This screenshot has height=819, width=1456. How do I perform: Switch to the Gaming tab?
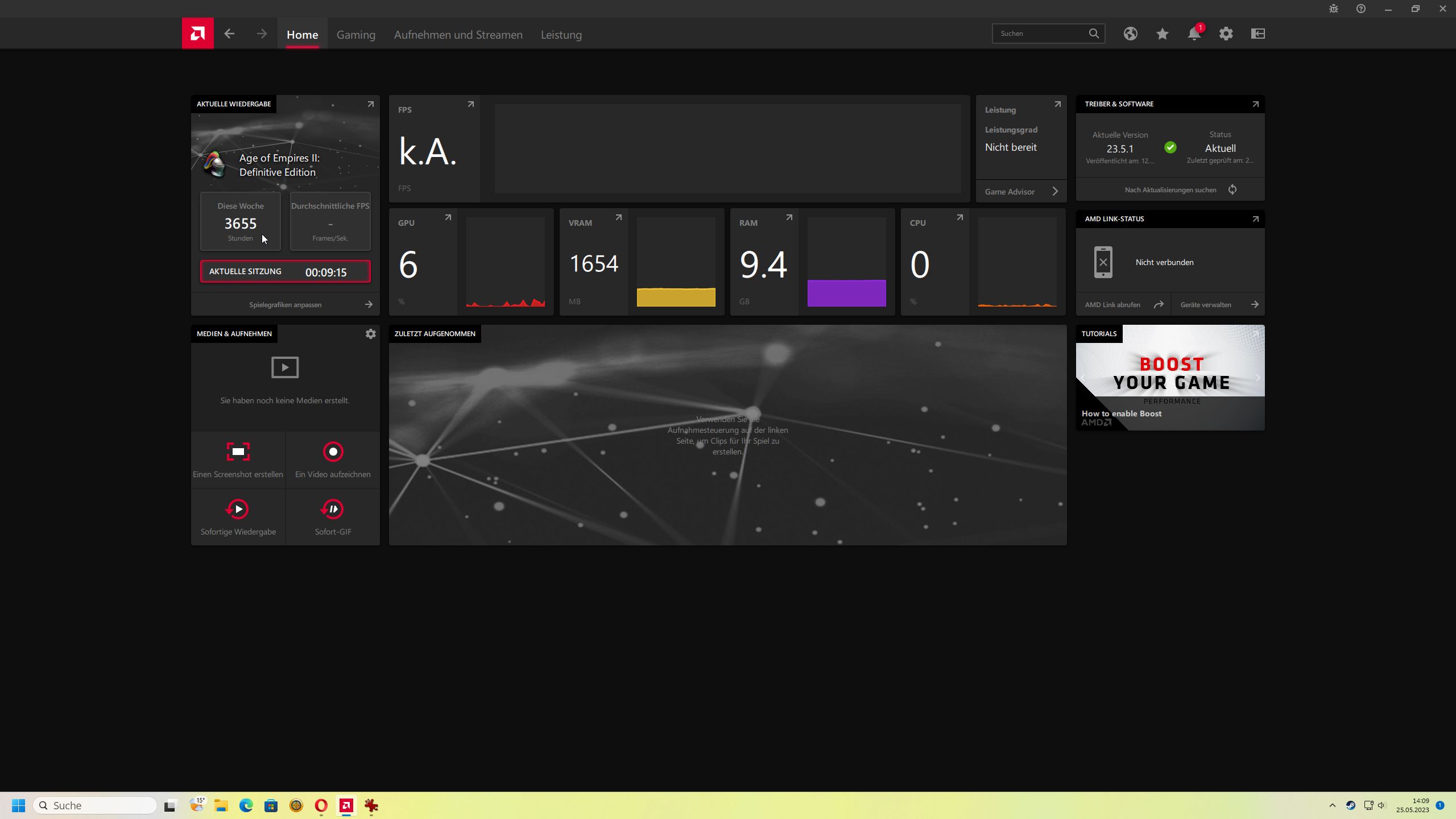(x=355, y=35)
